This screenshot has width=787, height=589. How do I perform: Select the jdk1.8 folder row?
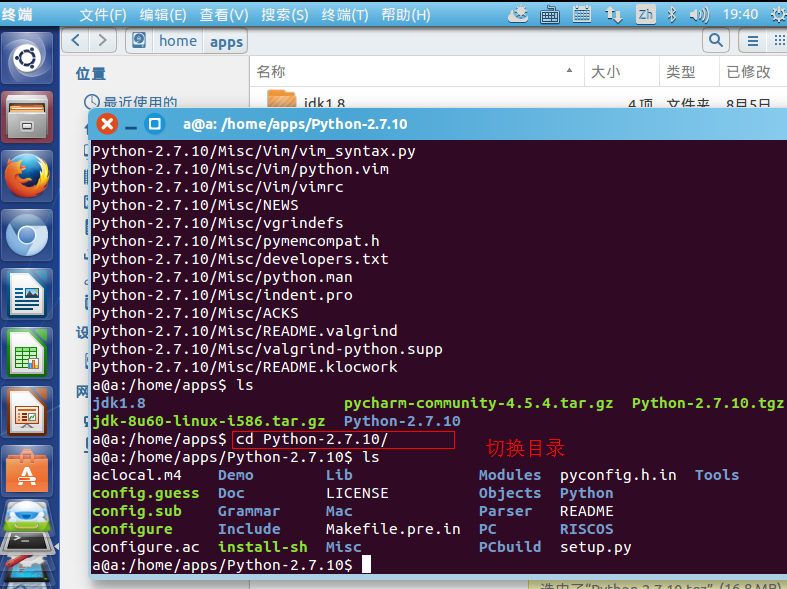(x=518, y=99)
